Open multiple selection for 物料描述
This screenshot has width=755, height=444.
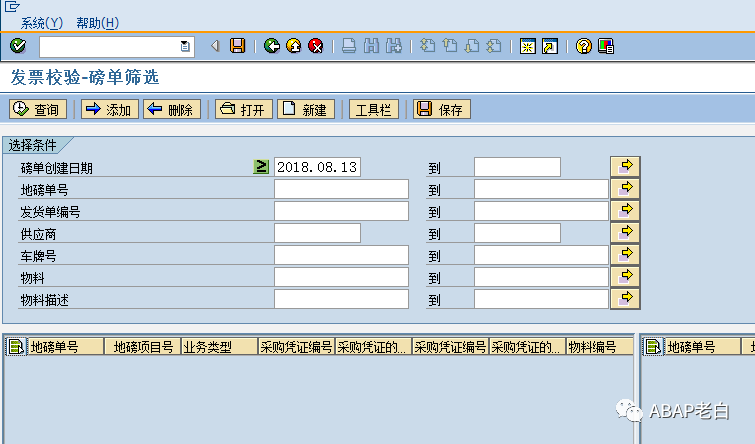tap(625, 299)
